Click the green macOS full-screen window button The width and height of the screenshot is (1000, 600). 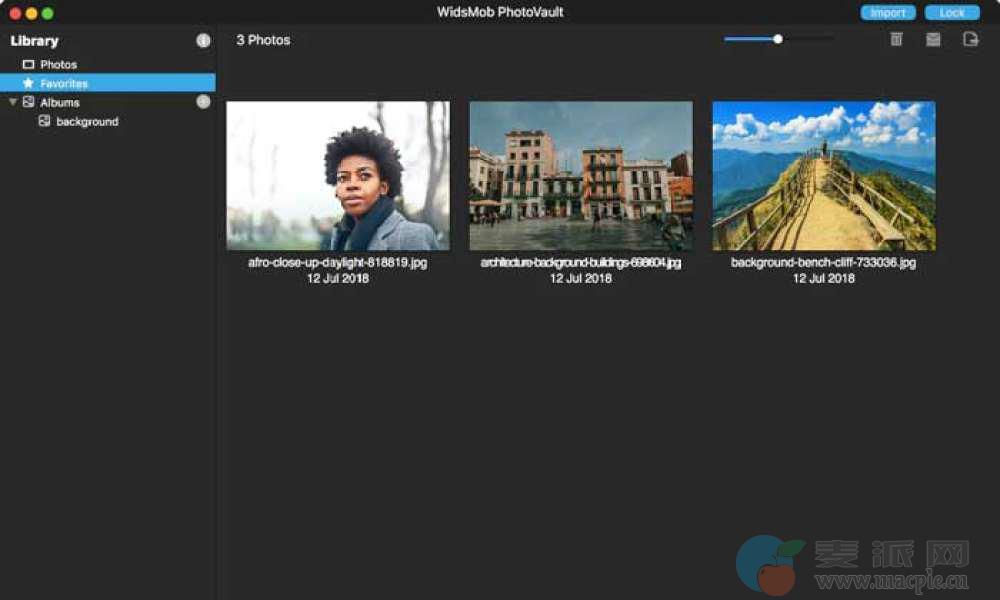pos(47,13)
